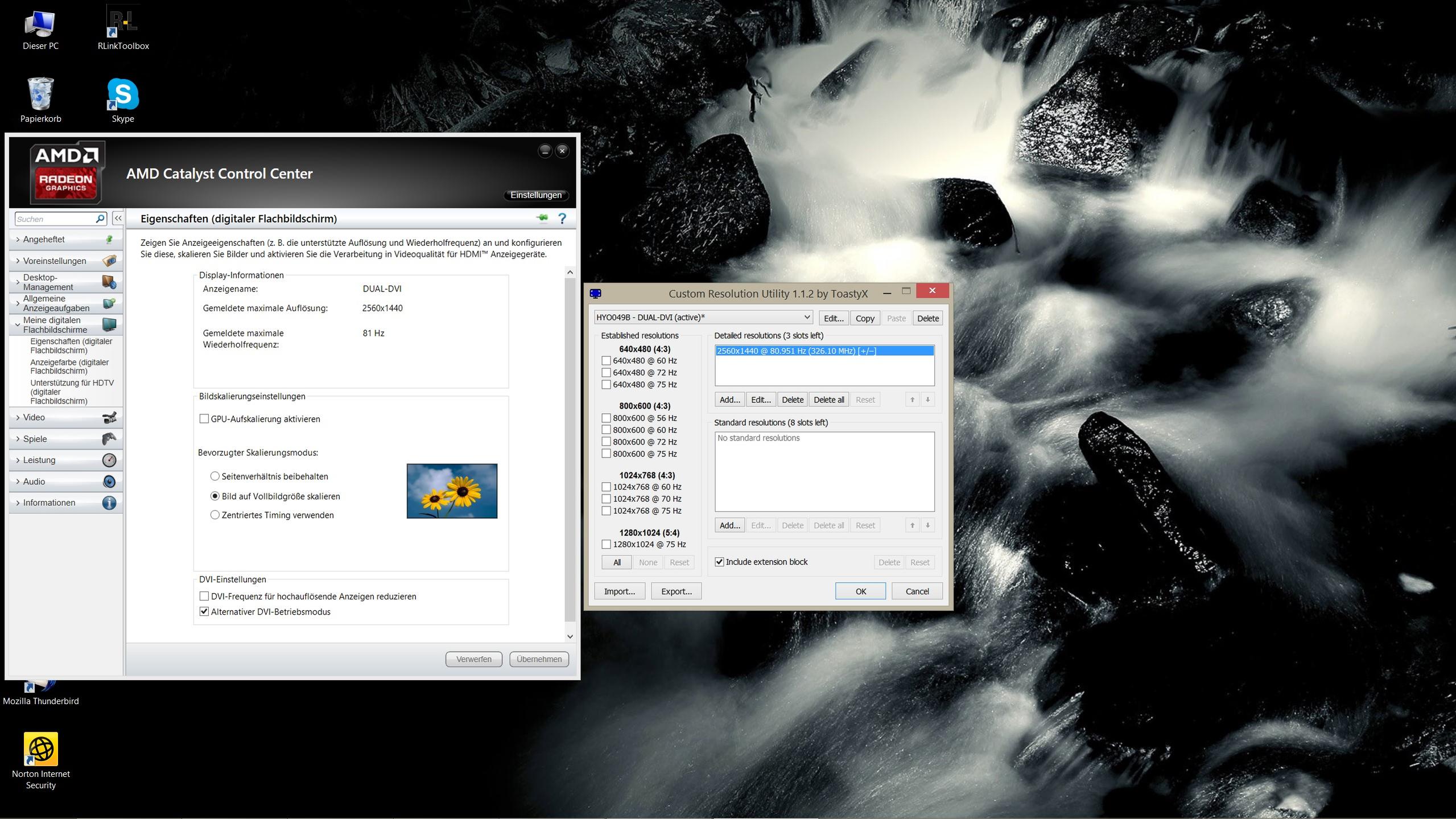The image size is (1456, 819).
Task: Collapse sidebar with double-chevron button
Action: coord(118,219)
